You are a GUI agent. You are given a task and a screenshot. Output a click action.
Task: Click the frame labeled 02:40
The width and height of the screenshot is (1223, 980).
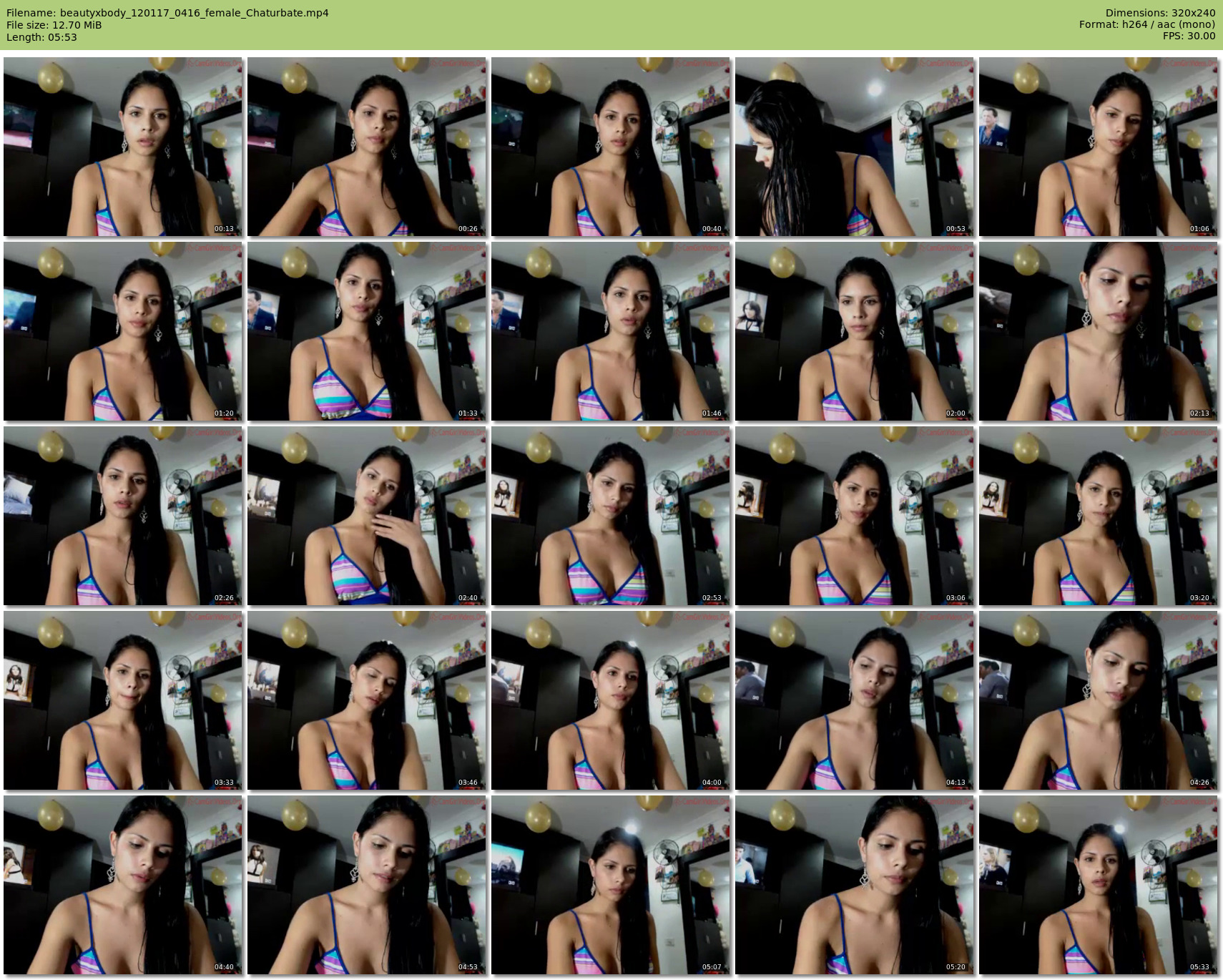tap(367, 516)
